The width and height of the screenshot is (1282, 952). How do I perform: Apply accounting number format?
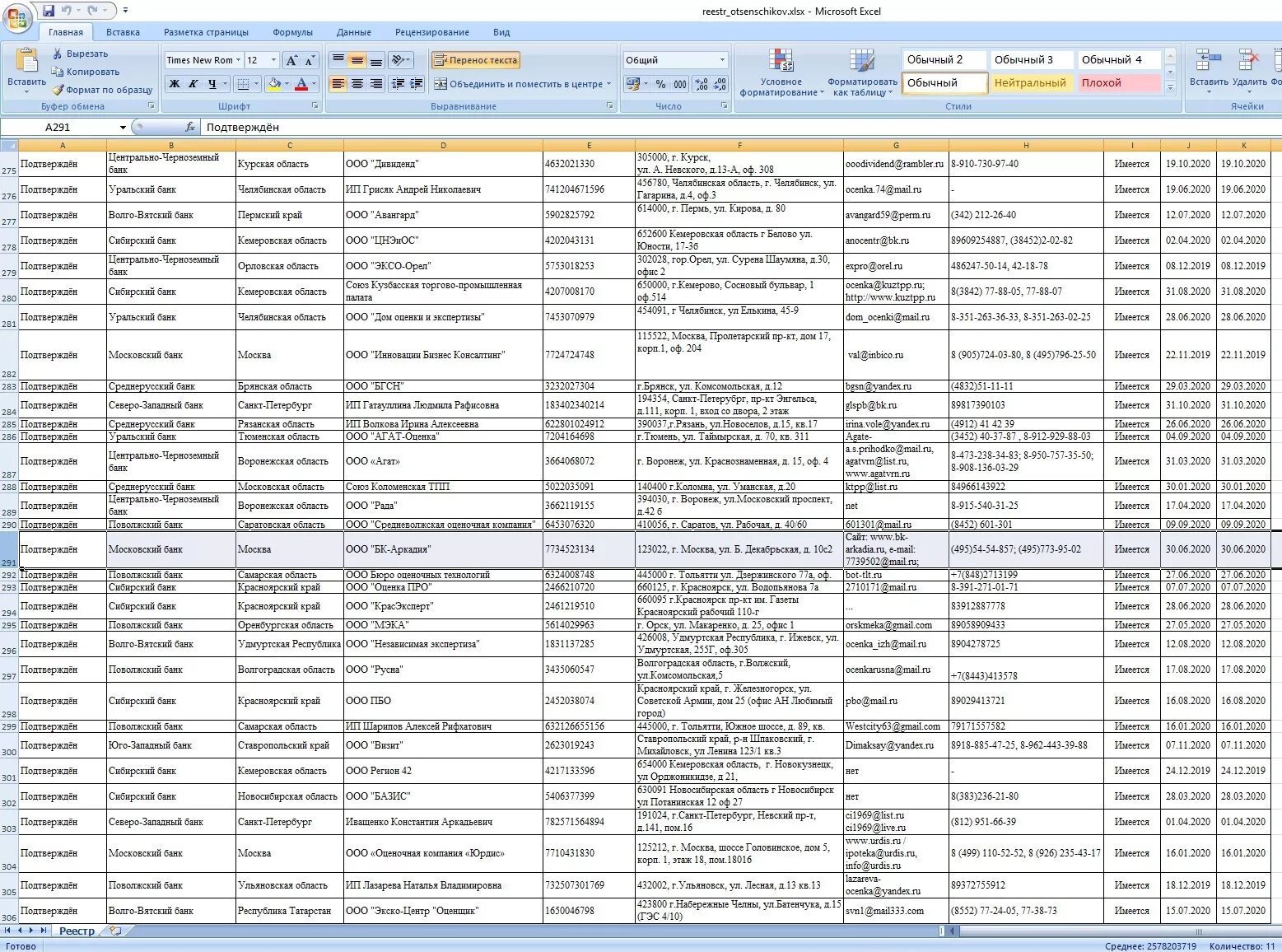tap(632, 84)
